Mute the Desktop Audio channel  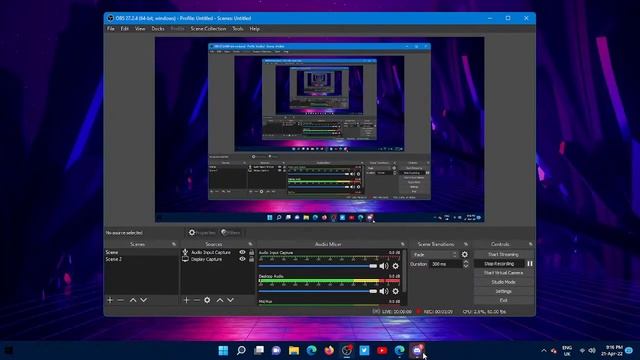[x=384, y=291]
